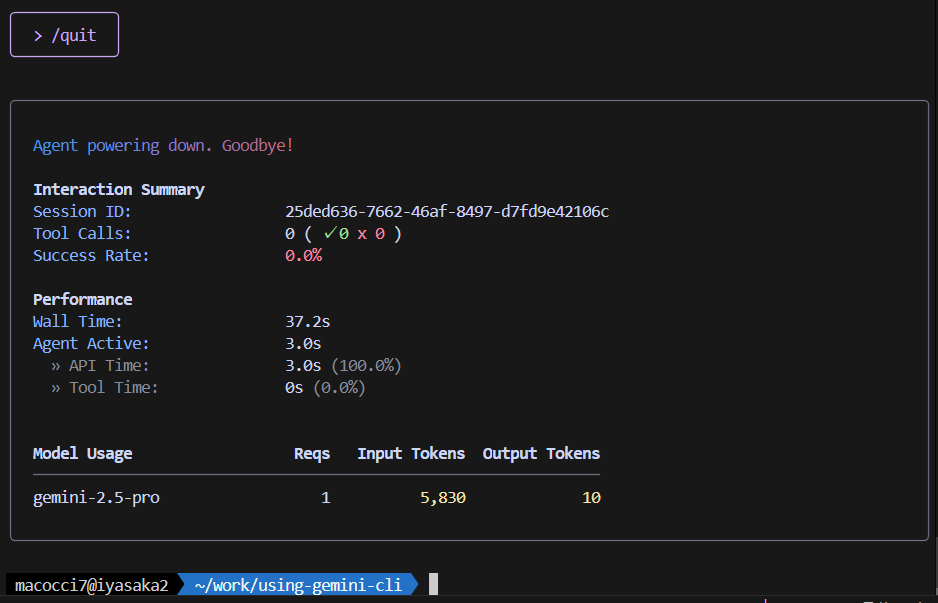Image resolution: width=938 pixels, height=603 pixels.
Task: Click the Performance heading
Action: tap(82, 300)
